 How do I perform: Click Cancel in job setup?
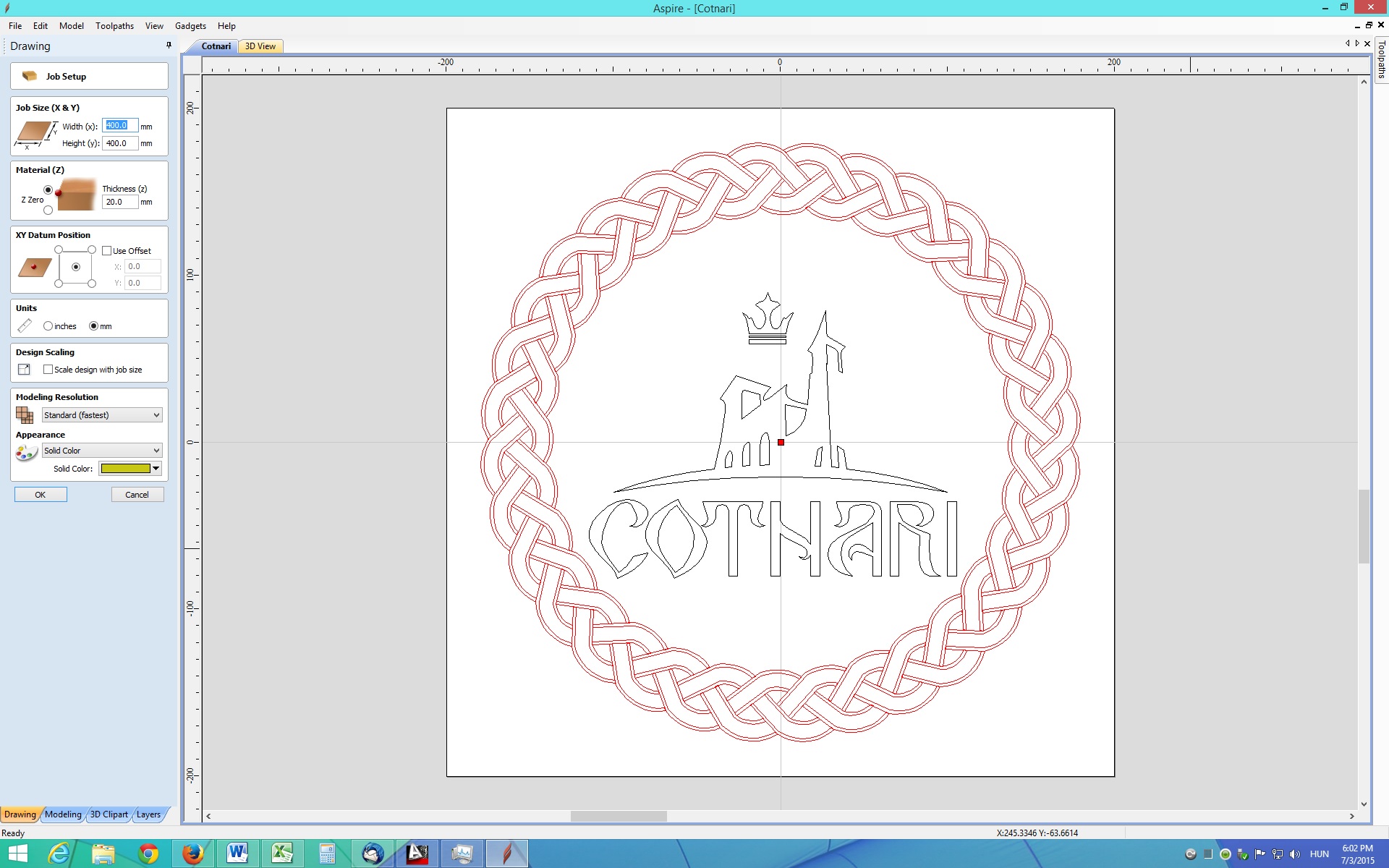137,495
